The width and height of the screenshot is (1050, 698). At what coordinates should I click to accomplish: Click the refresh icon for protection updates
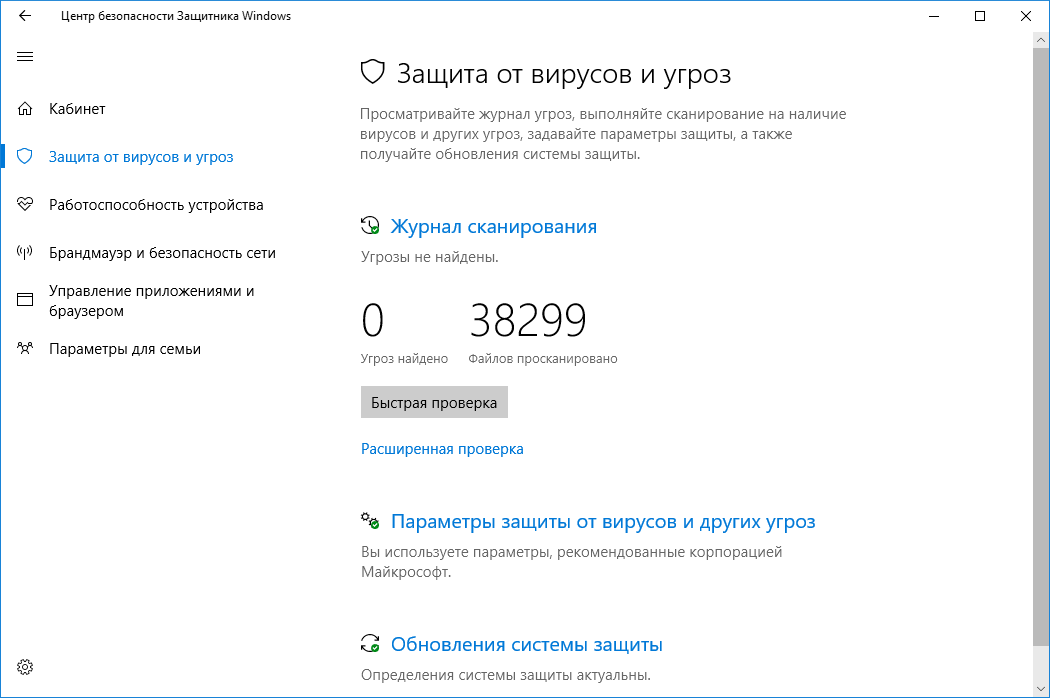click(x=369, y=643)
